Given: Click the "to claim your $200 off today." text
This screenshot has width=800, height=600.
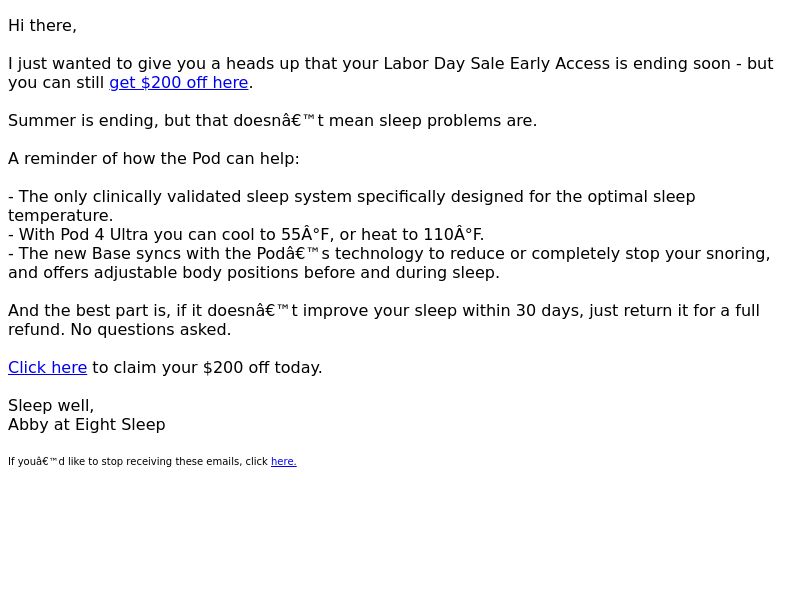Looking at the screenshot, I should [207, 367].
